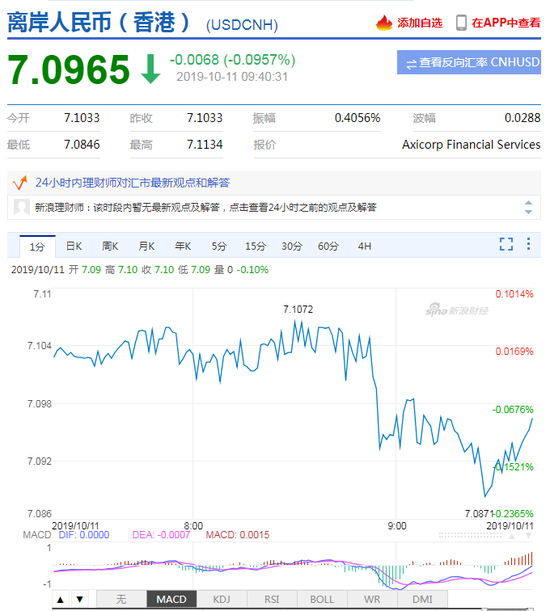550x611 pixels.
Task: Open the chart fullscreen icon
Action: tap(506, 244)
